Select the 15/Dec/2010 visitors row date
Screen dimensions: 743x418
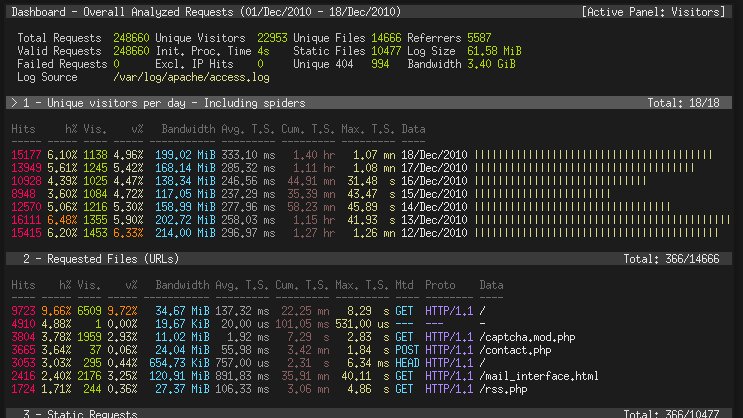(434, 194)
